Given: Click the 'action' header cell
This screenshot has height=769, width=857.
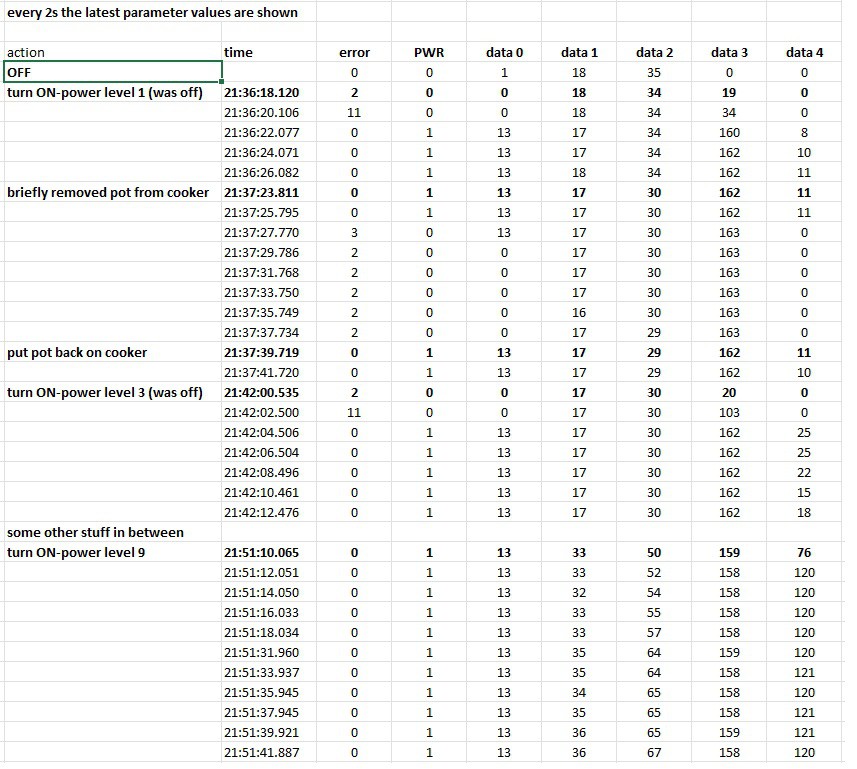Looking at the screenshot, I should click(x=26, y=52).
